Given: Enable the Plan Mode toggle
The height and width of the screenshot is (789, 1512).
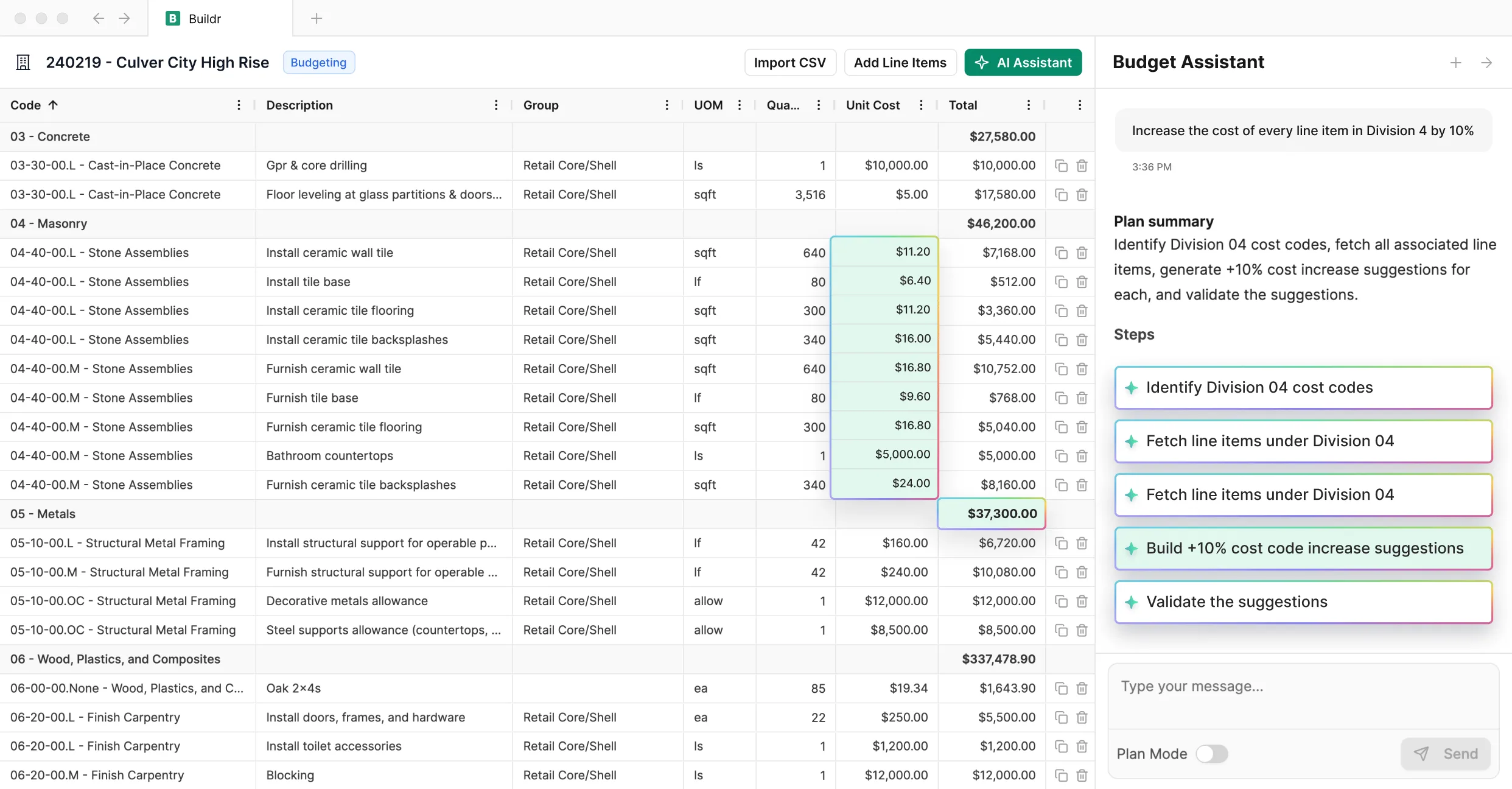Looking at the screenshot, I should pos(1212,753).
